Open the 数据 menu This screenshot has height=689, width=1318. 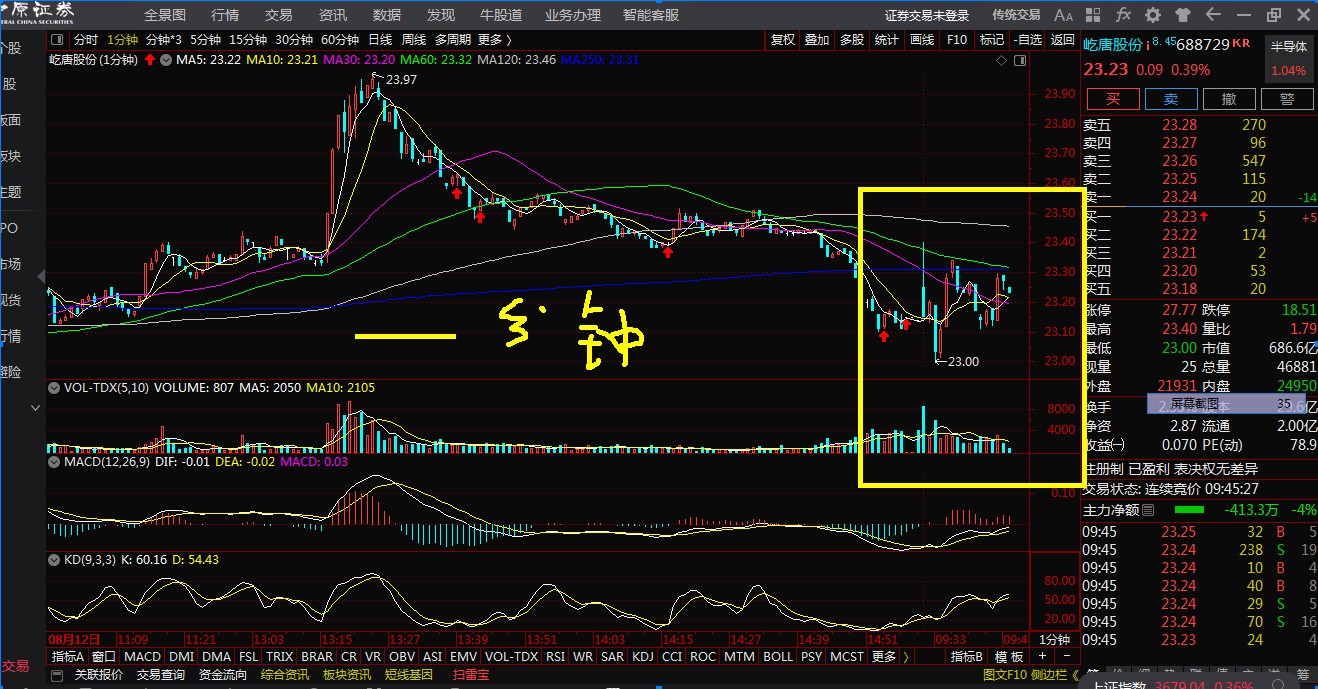coord(387,15)
